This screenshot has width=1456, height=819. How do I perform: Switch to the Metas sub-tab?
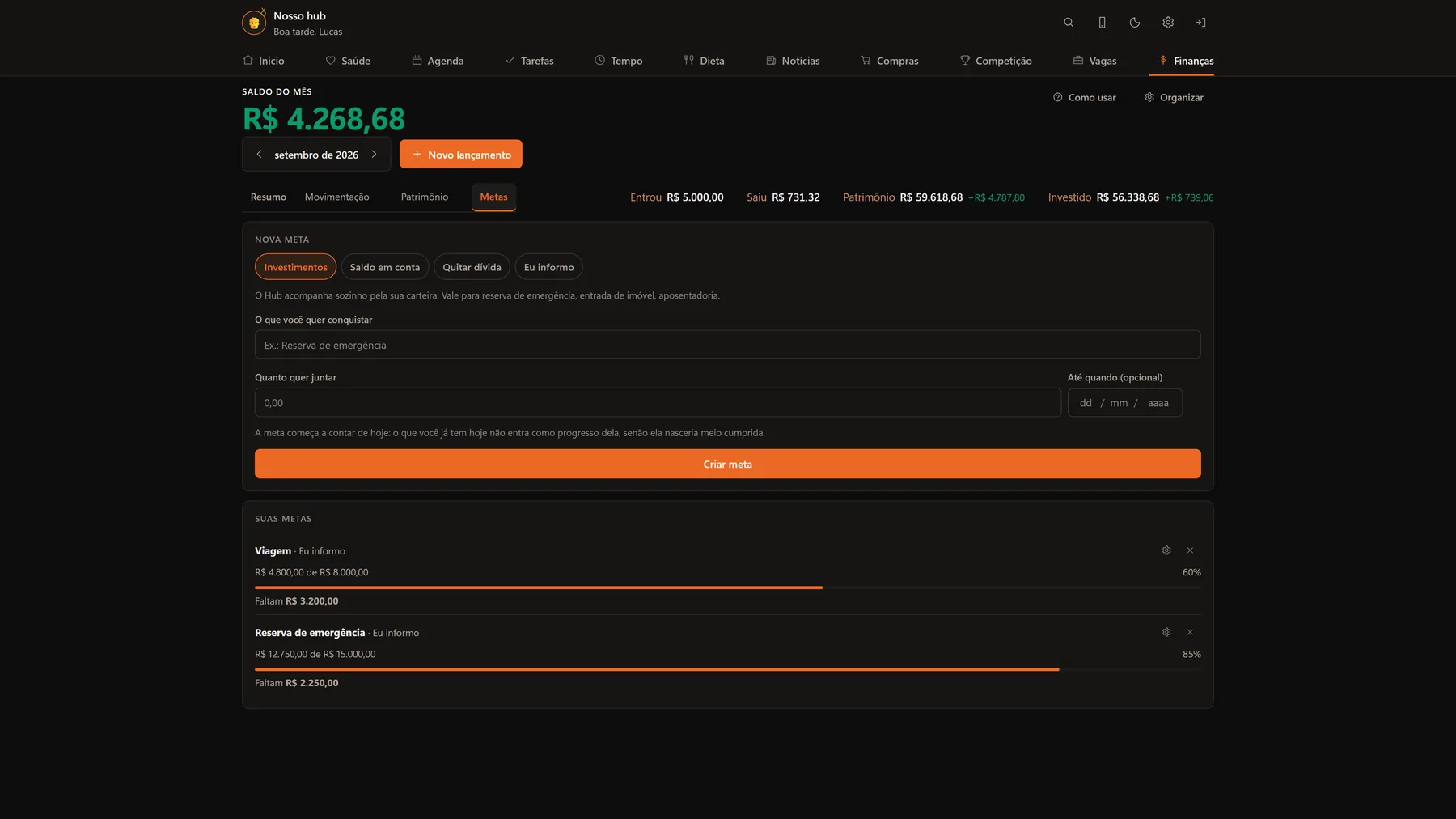click(x=493, y=197)
